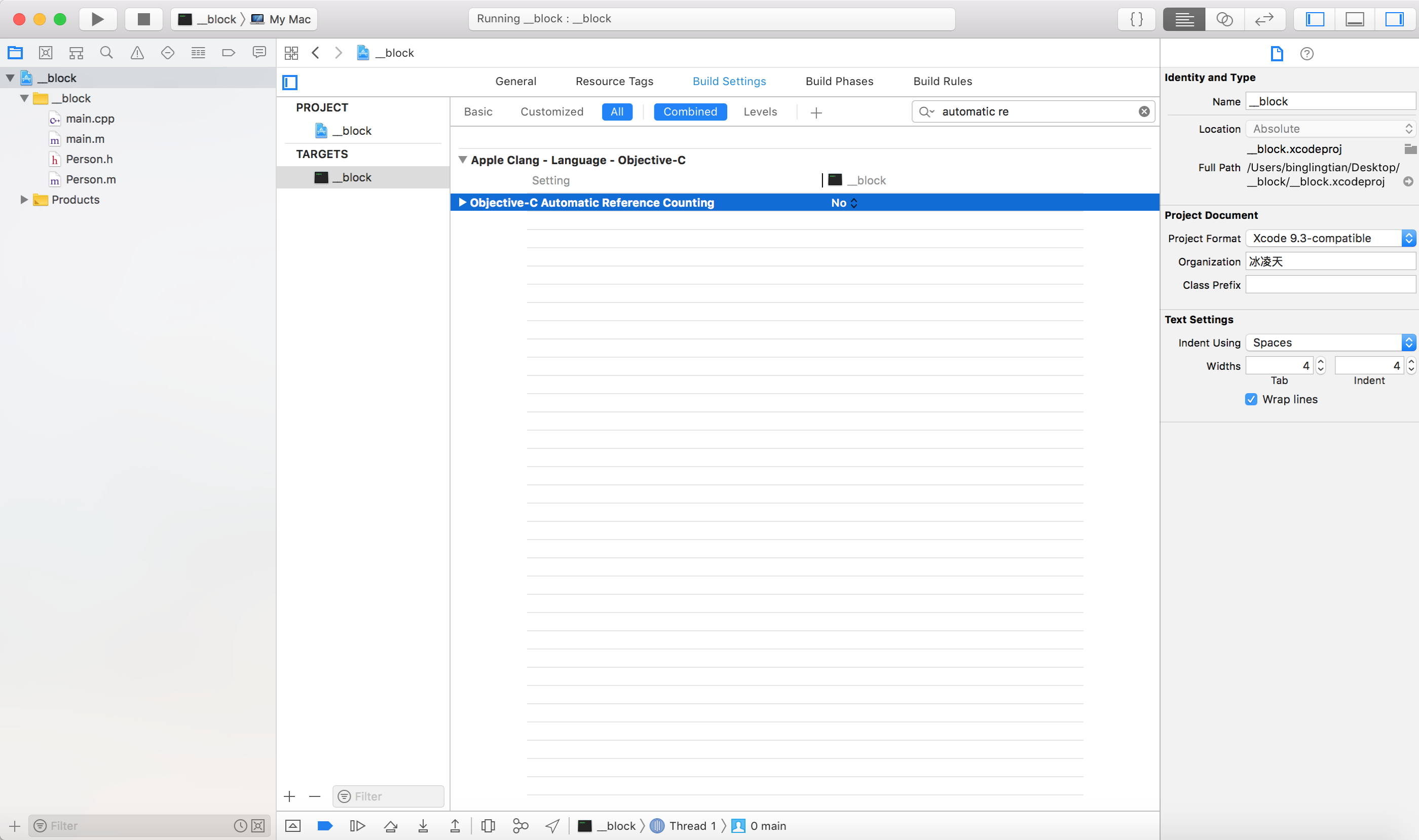The width and height of the screenshot is (1419, 840).
Task: Click the build settings search field
Action: (x=1033, y=111)
